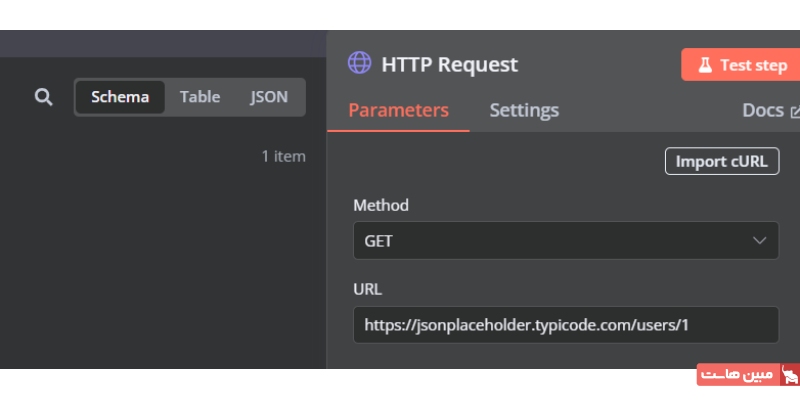Click the Import cURL button
This screenshot has height=400, width=800.
point(722,161)
